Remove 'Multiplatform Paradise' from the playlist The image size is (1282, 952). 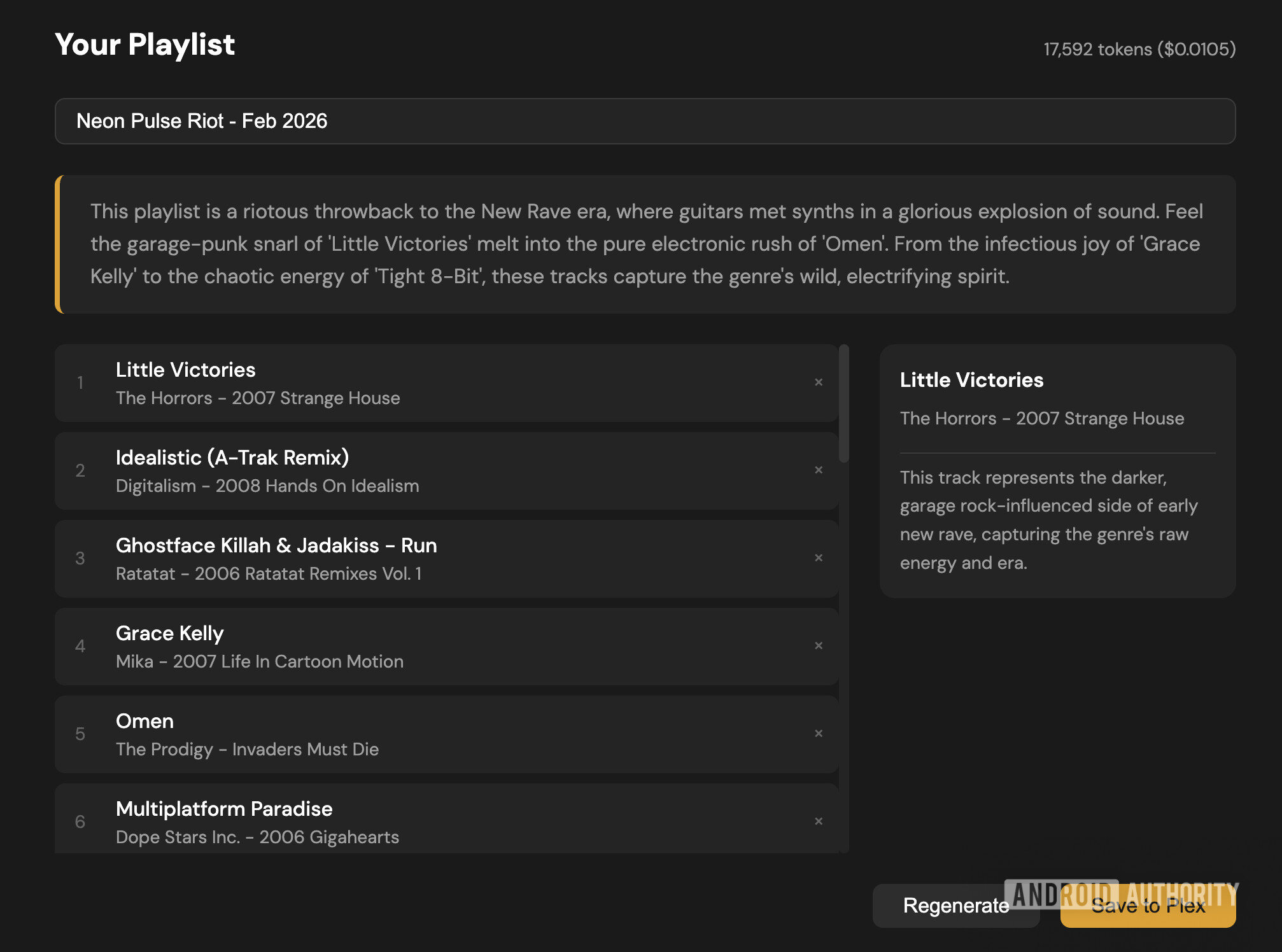pyautogui.click(x=819, y=821)
